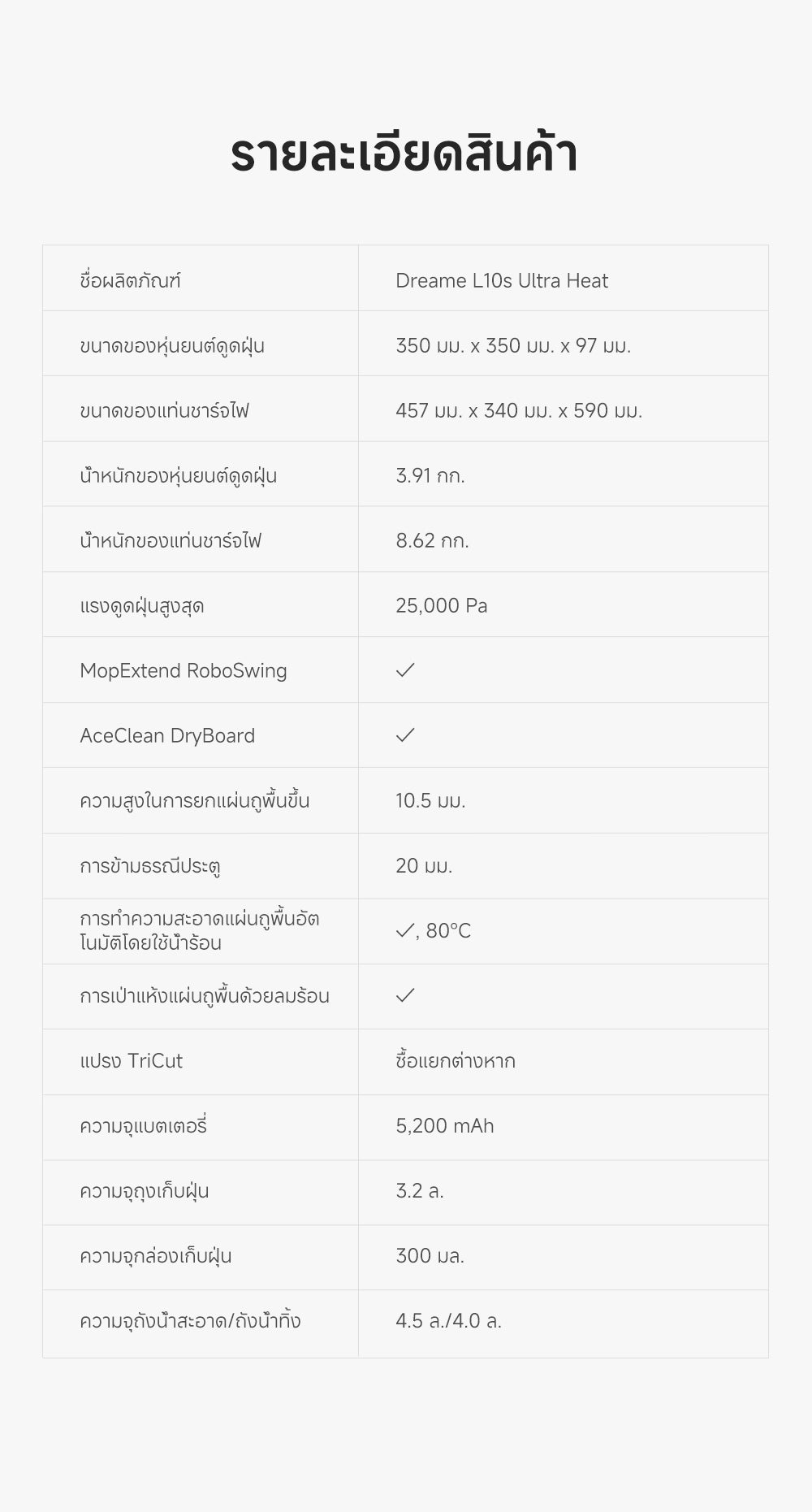The image size is (812, 1512).
Task: Select the 10.5 มม. mop lift height
Action: click(x=430, y=801)
